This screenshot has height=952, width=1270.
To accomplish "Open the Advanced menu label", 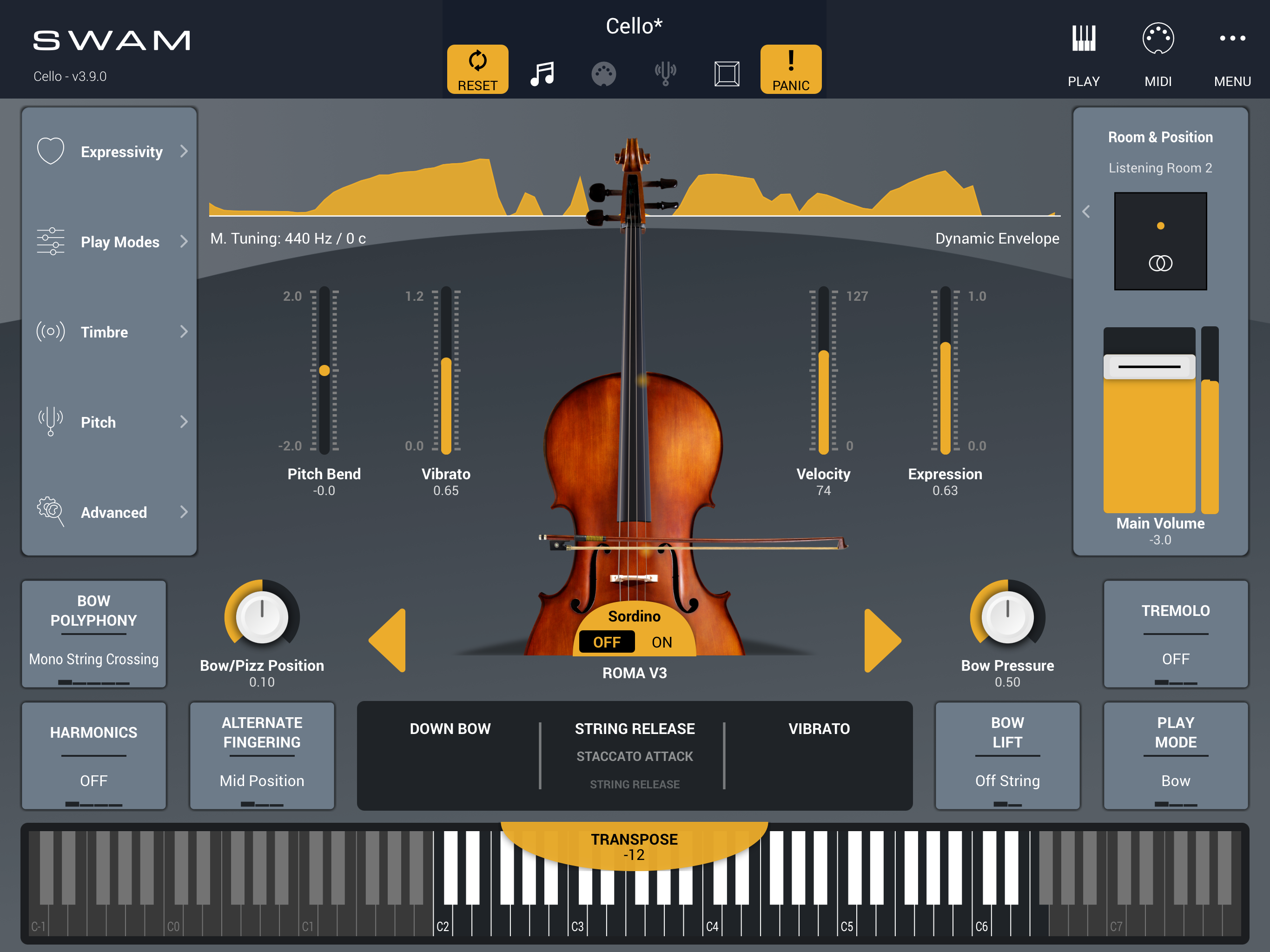I will click(114, 512).
